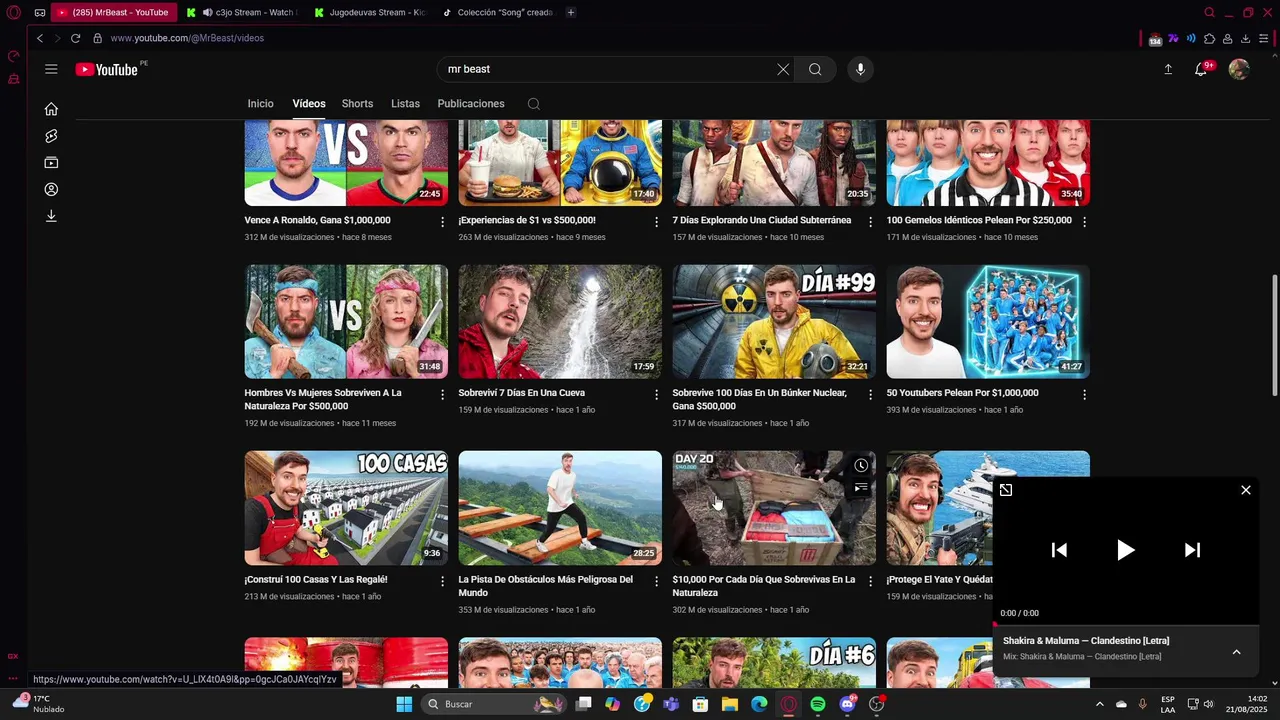Viewport: 1280px width, 720px height.
Task: Click the magnifier search button
Action: pyautogui.click(x=815, y=69)
